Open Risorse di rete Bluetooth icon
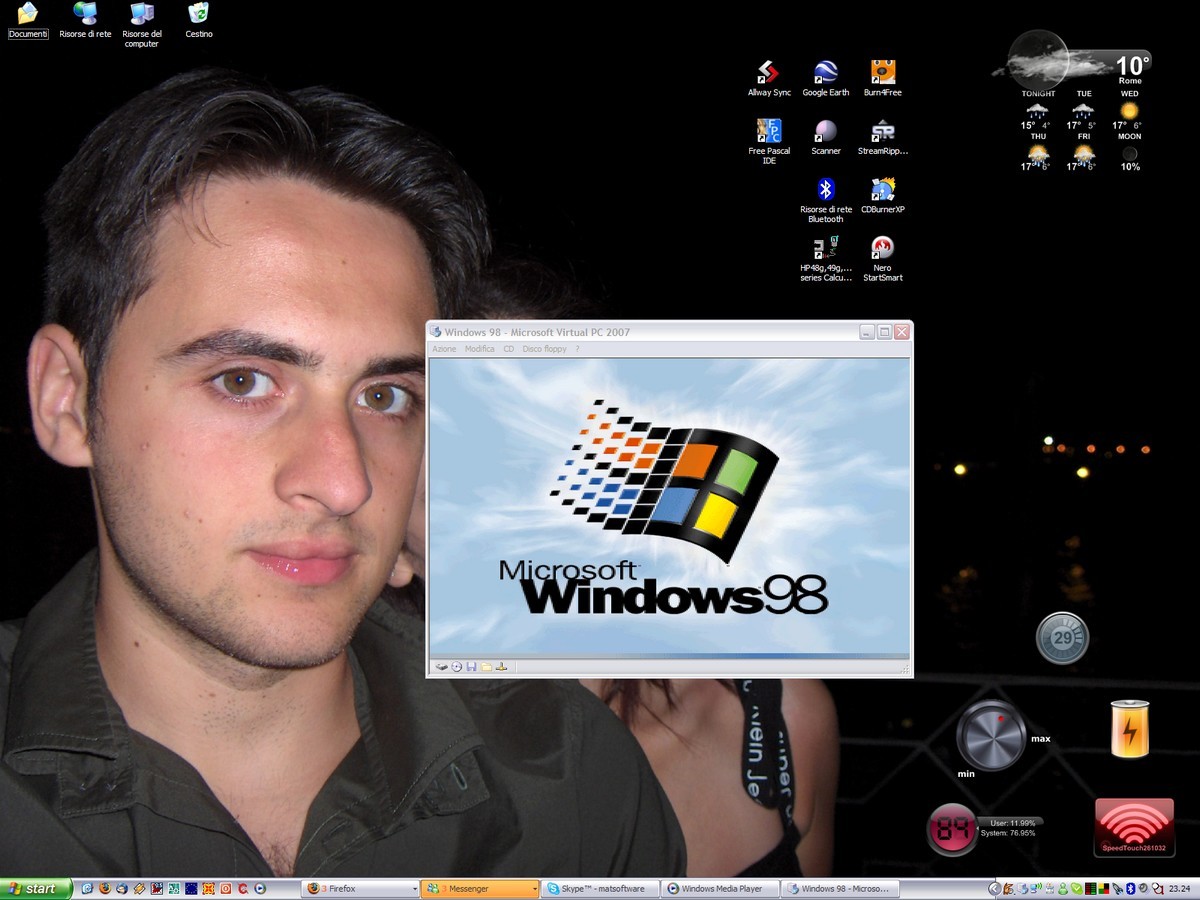Viewport: 1200px width, 900px height. (826, 200)
